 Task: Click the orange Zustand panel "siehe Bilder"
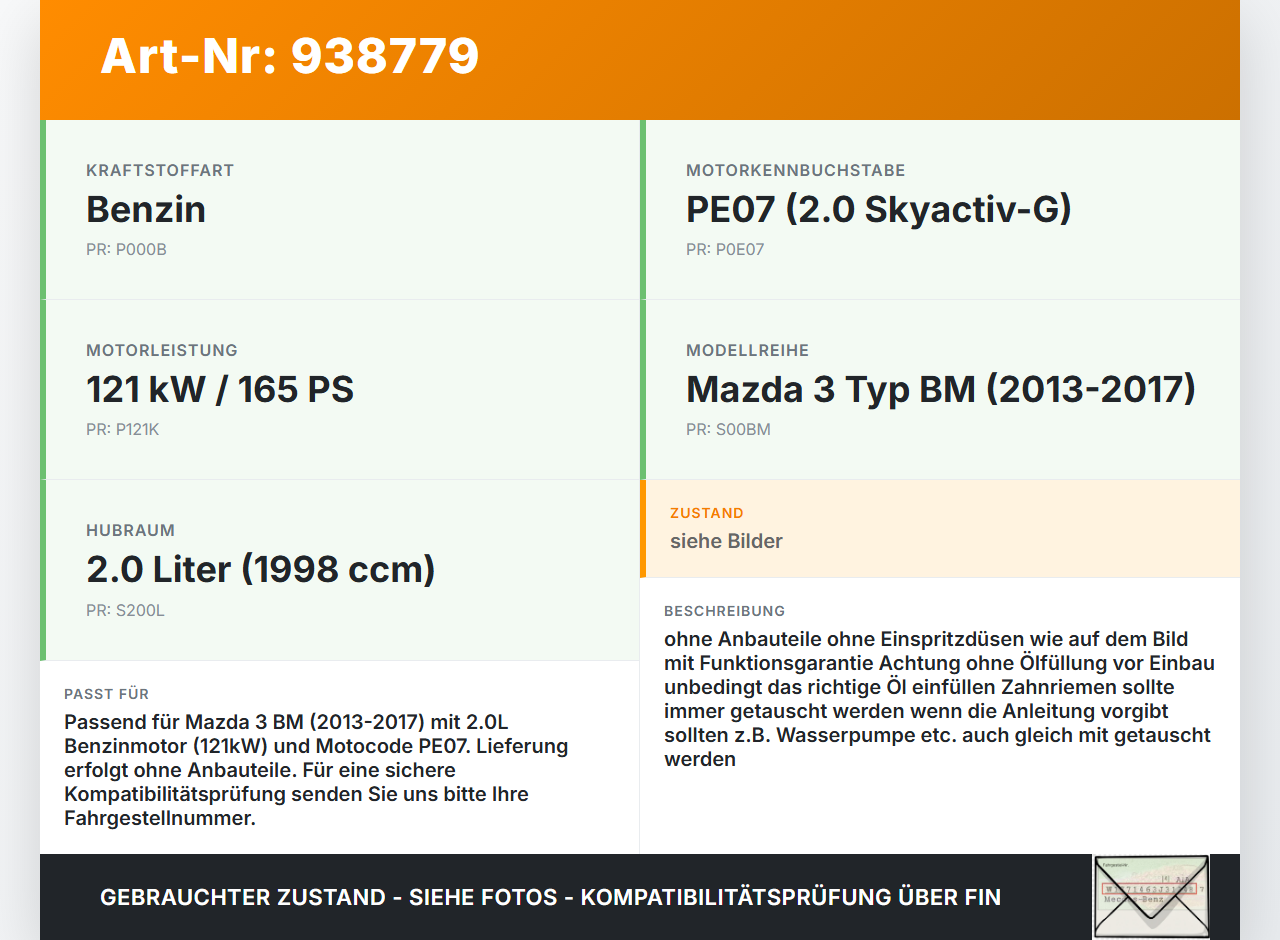[x=940, y=528]
